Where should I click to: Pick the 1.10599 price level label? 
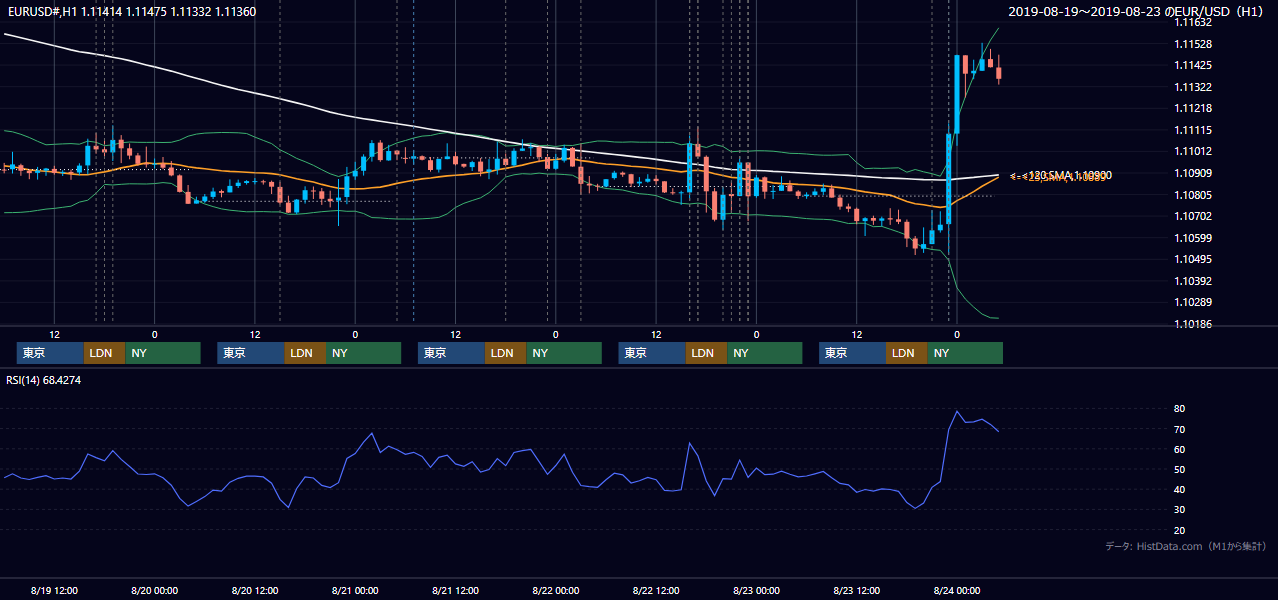click(1192, 238)
